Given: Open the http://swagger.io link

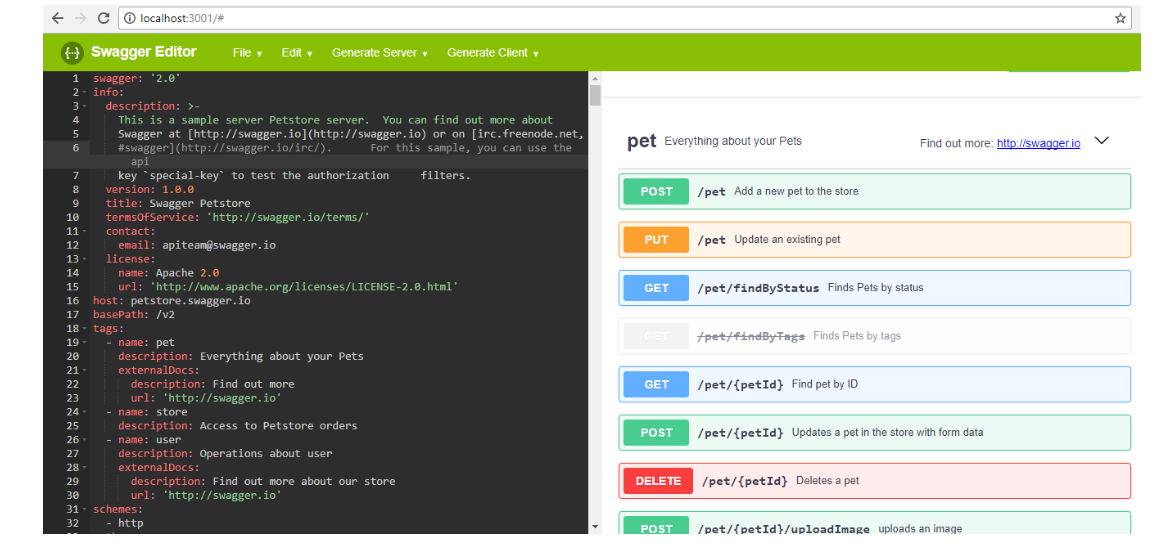Looking at the screenshot, I should coord(1038,143).
